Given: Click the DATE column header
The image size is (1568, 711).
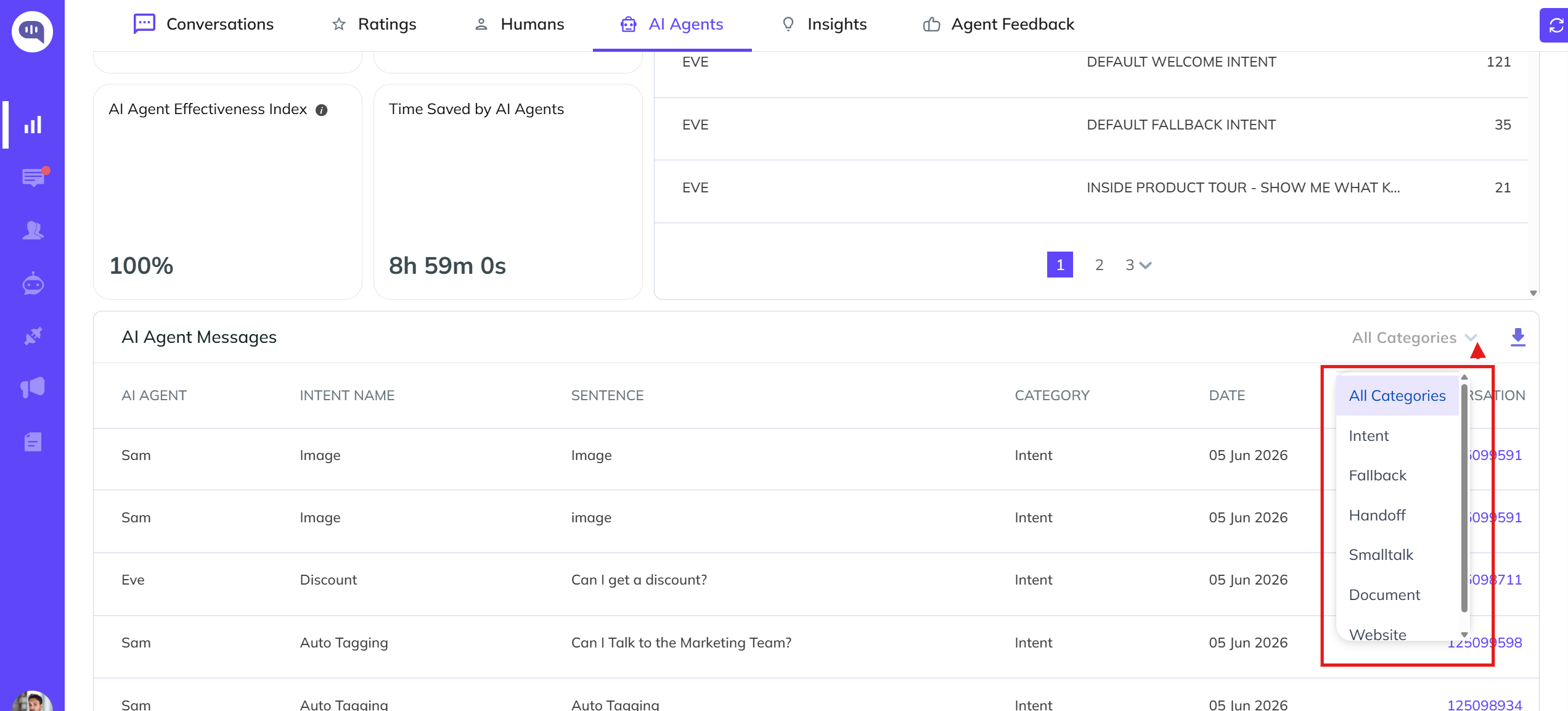Looking at the screenshot, I should pyautogui.click(x=1227, y=395).
